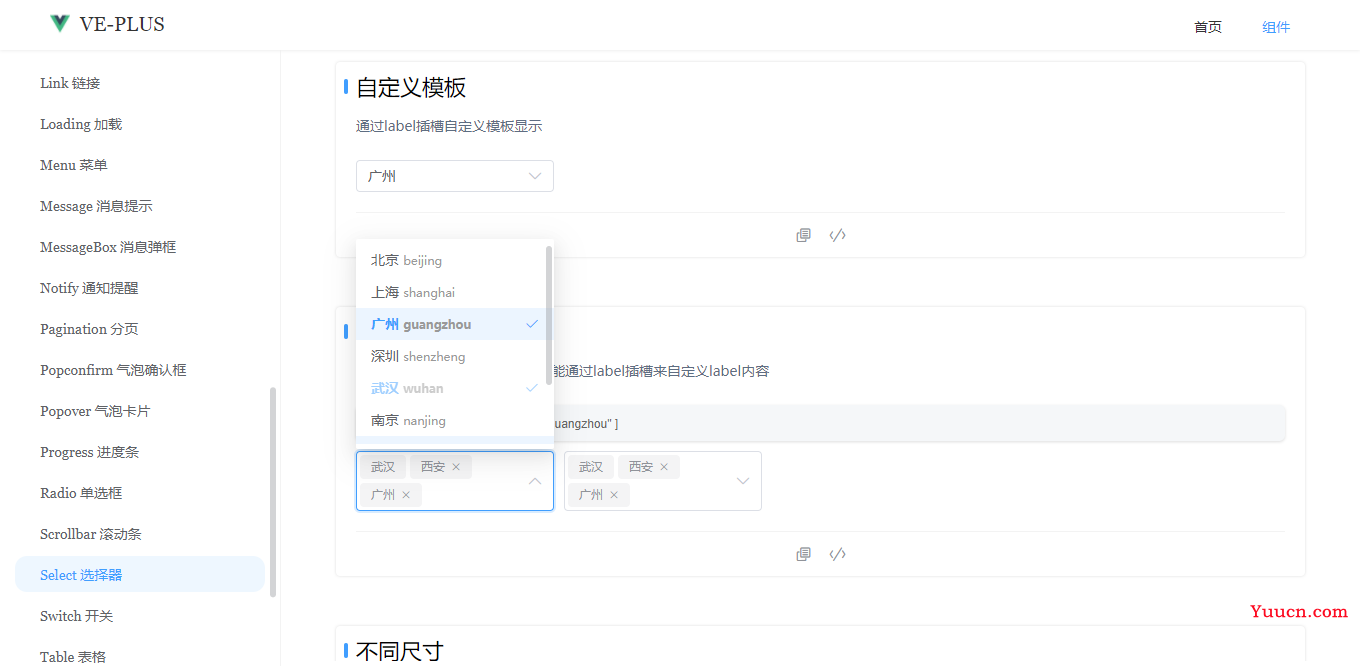Open Loading 加载 sidebar item
Image resolution: width=1360 pixels, height=666 pixels.
coord(140,124)
